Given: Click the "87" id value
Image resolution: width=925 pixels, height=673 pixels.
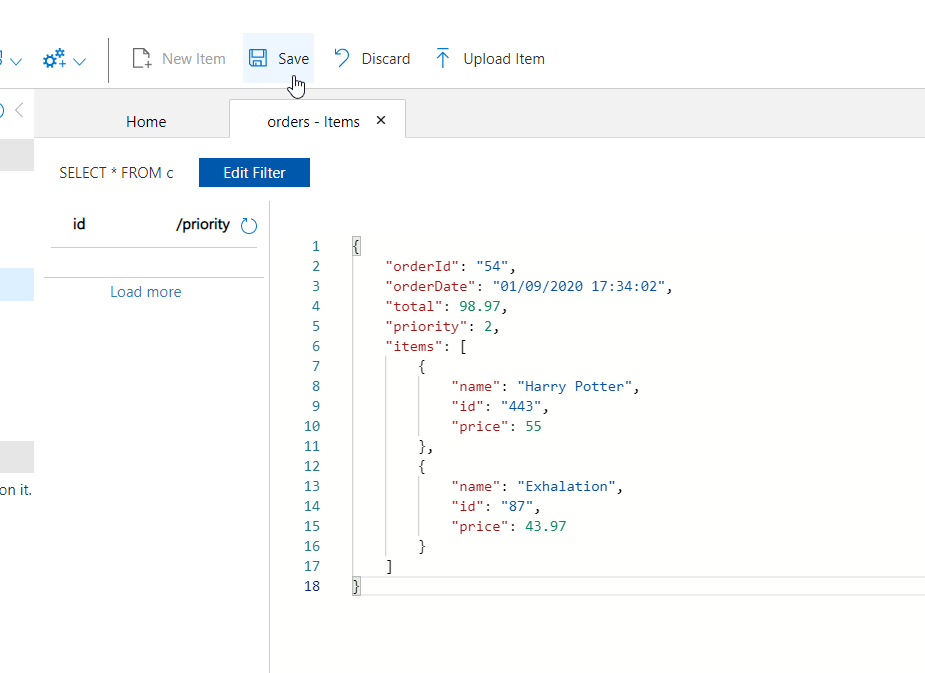Looking at the screenshot, I should click(x=517, y=507).
